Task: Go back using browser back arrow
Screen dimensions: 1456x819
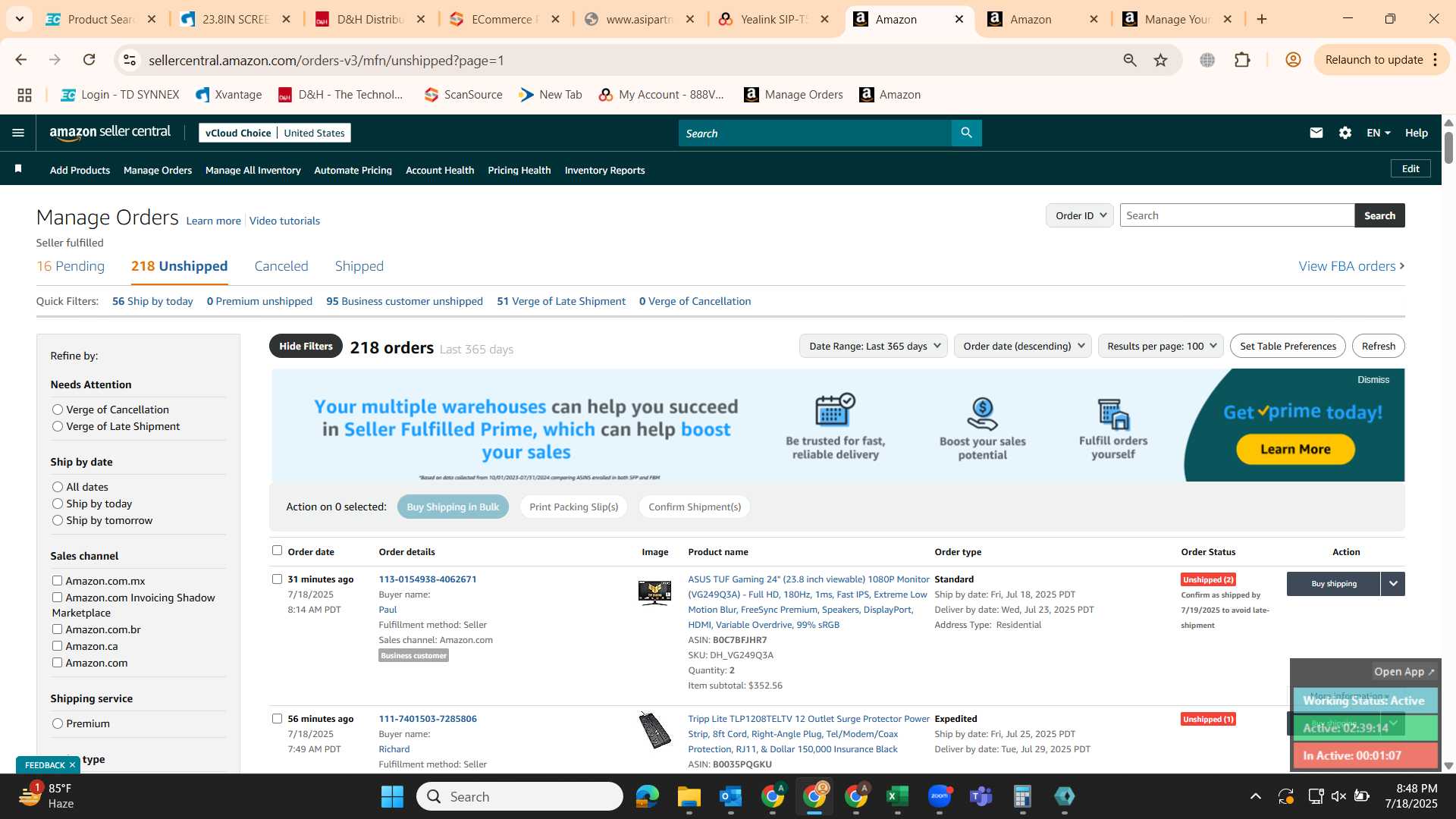Action: coord(21,60)
